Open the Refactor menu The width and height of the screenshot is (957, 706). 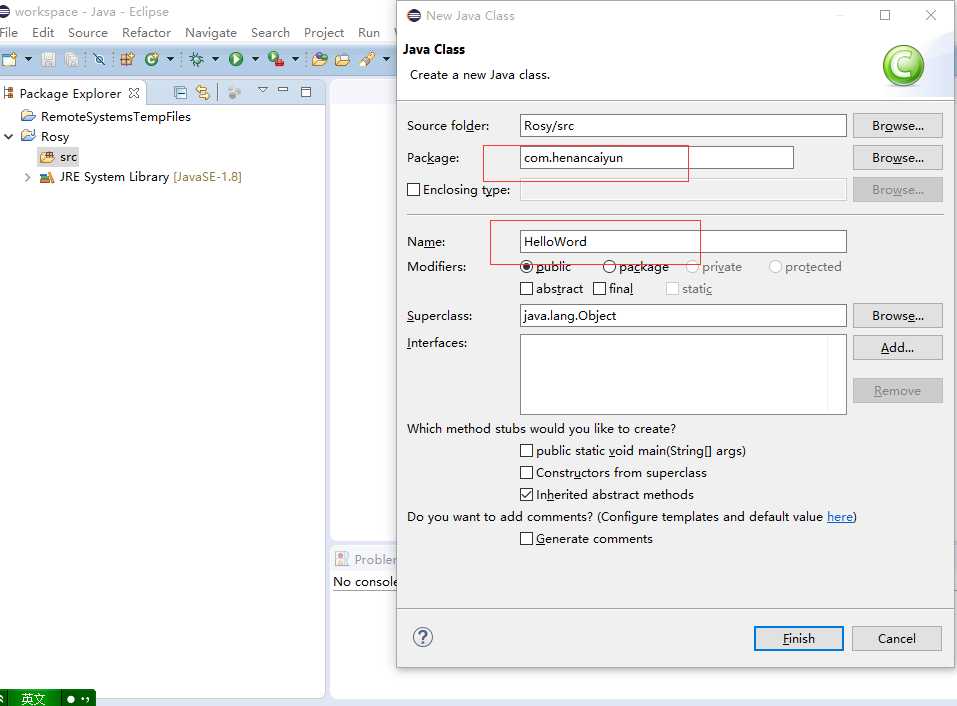(146, 32)
